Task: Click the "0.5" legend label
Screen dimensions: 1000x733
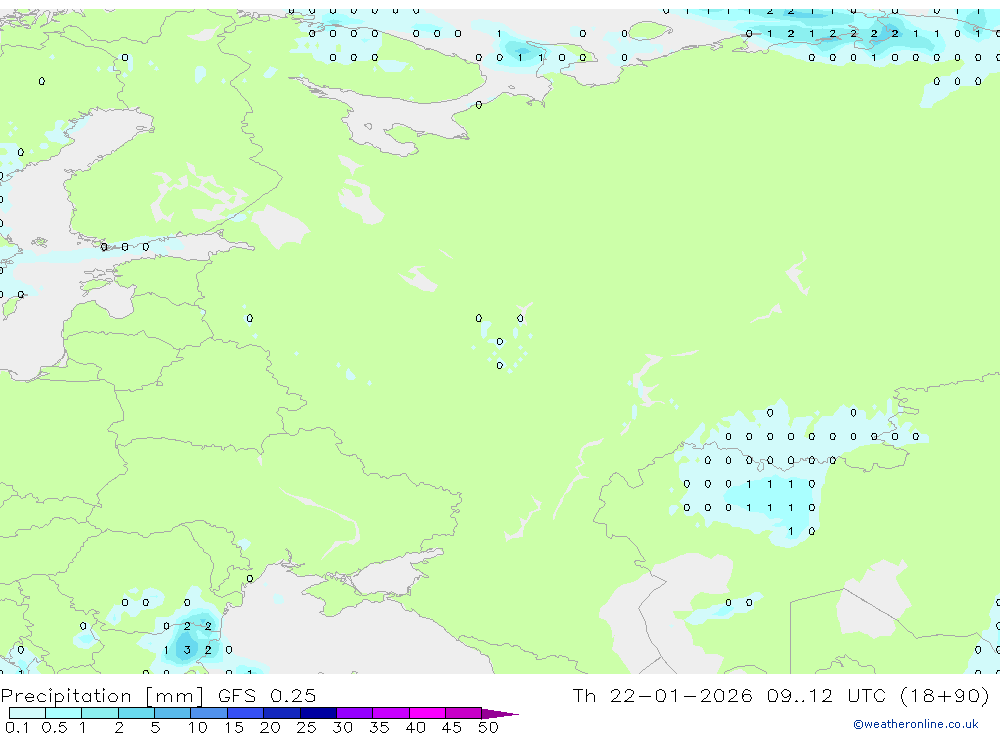Action: (x=54, y=727)
